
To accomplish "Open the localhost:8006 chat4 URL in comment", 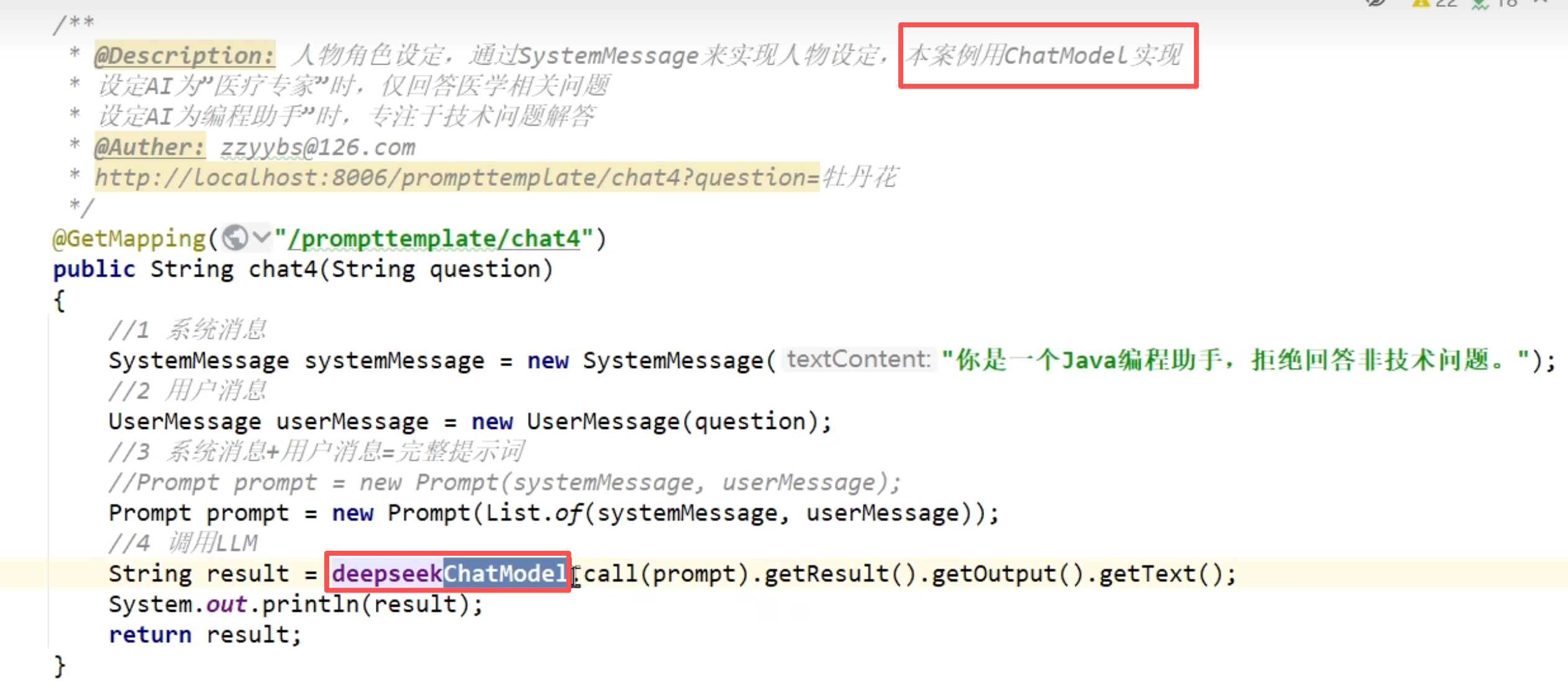I will click(457, 178).
